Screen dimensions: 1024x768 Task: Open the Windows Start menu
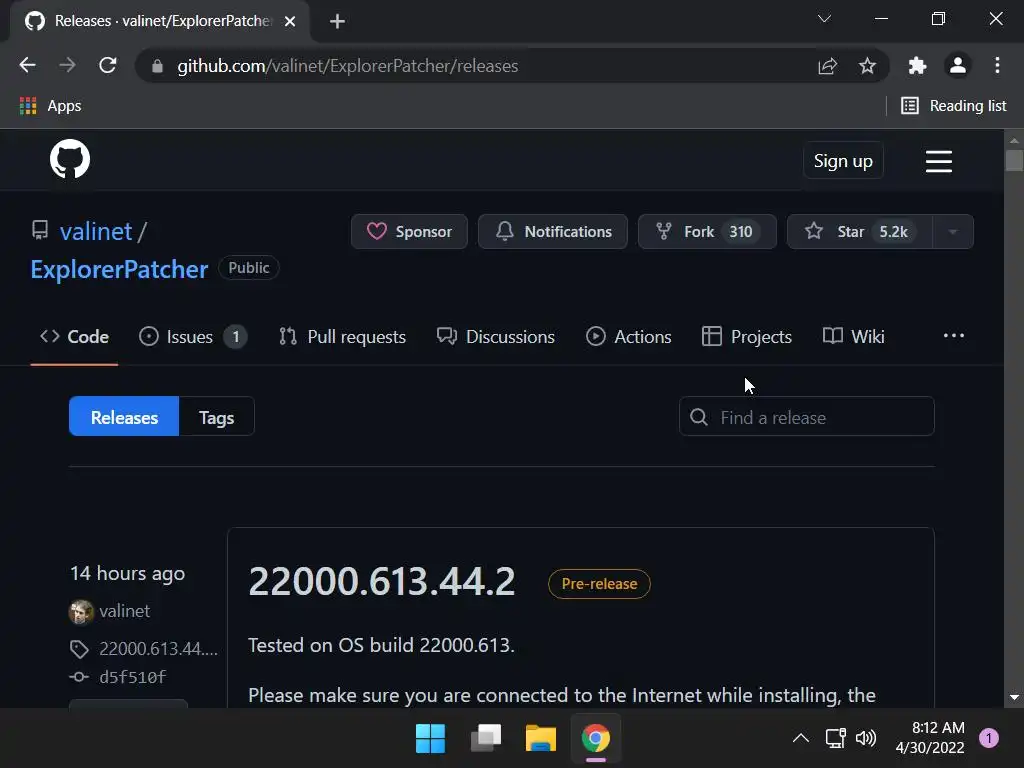[x=430, y=739]
